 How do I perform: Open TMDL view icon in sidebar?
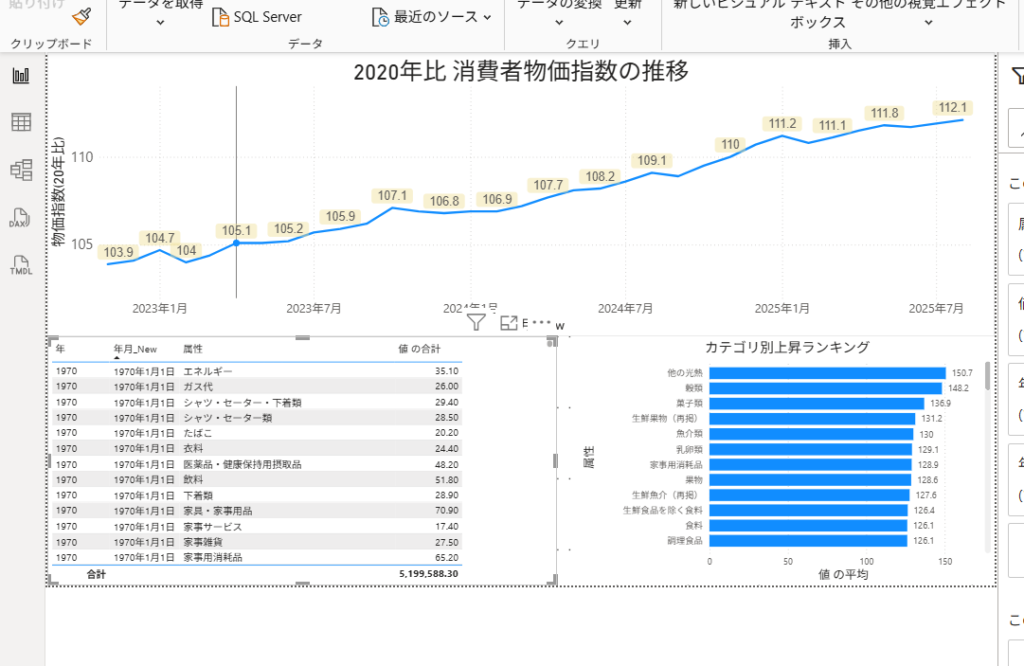20,266
